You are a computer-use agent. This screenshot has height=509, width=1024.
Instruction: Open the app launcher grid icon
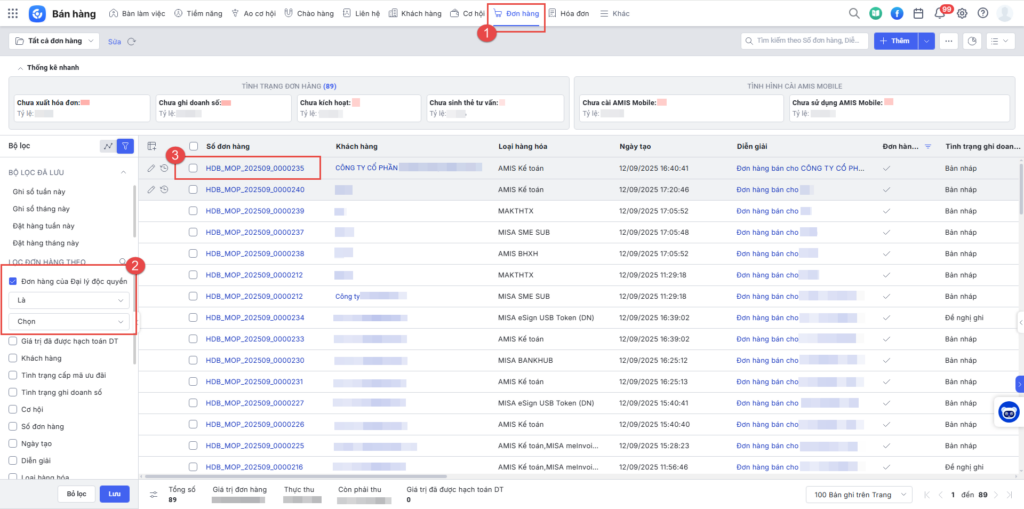coord(12,14)
